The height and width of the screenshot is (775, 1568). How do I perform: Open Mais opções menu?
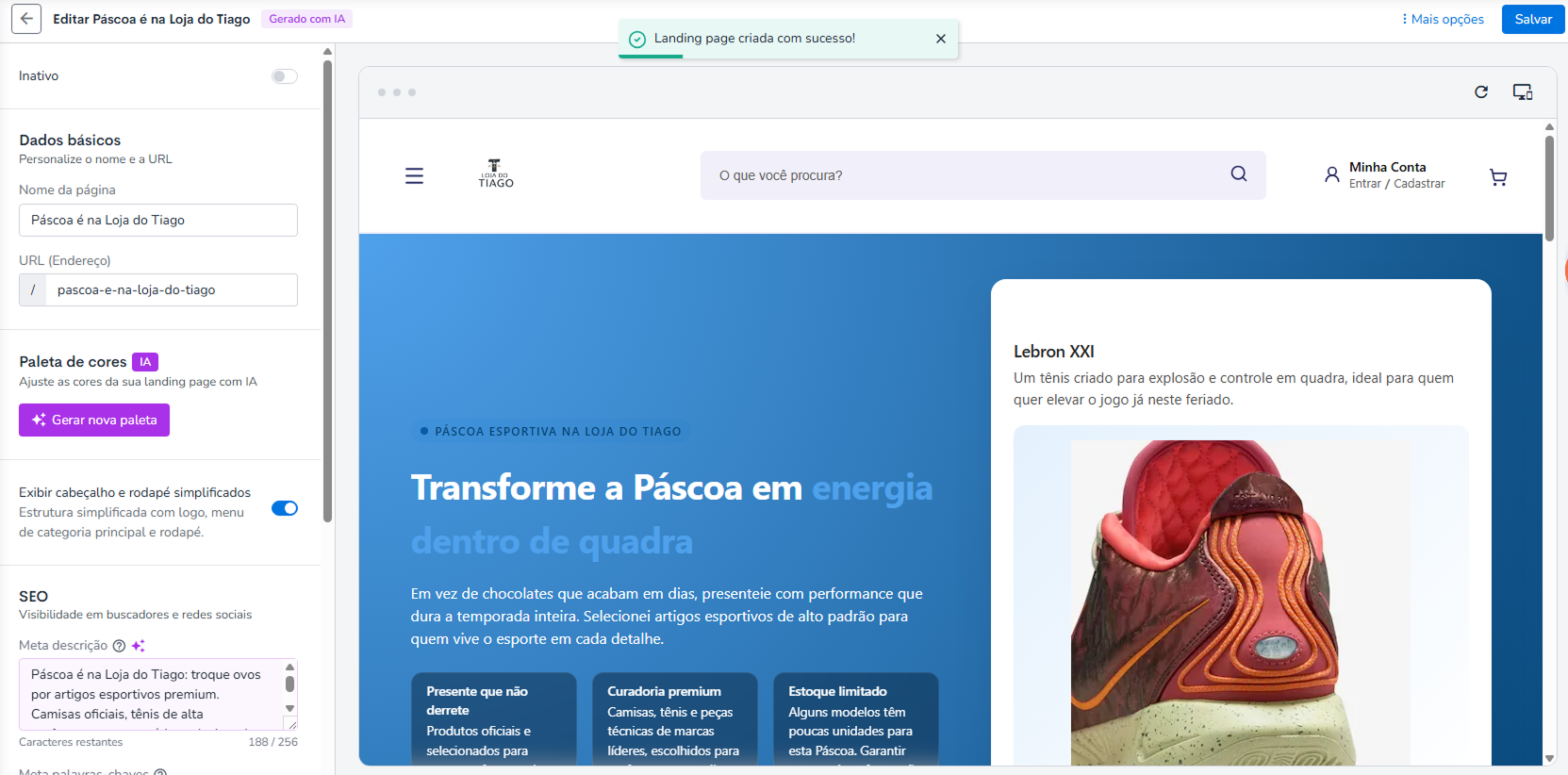tap(1443, 19)
